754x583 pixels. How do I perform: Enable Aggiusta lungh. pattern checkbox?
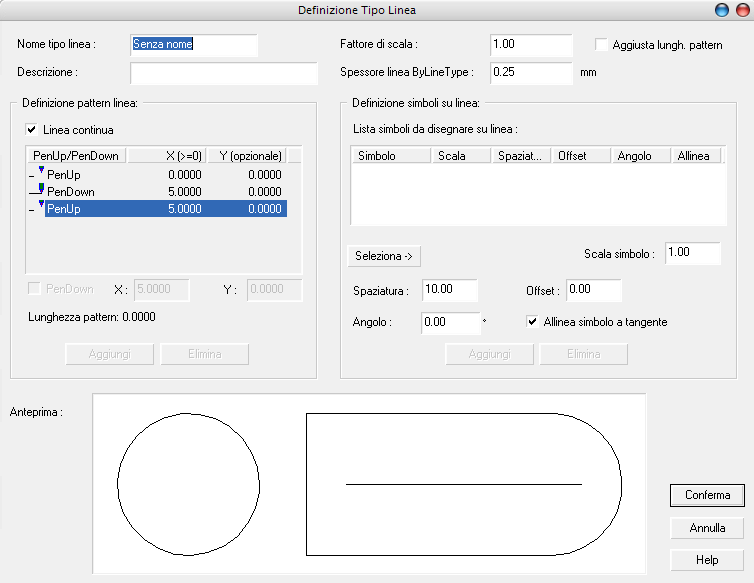601,44
